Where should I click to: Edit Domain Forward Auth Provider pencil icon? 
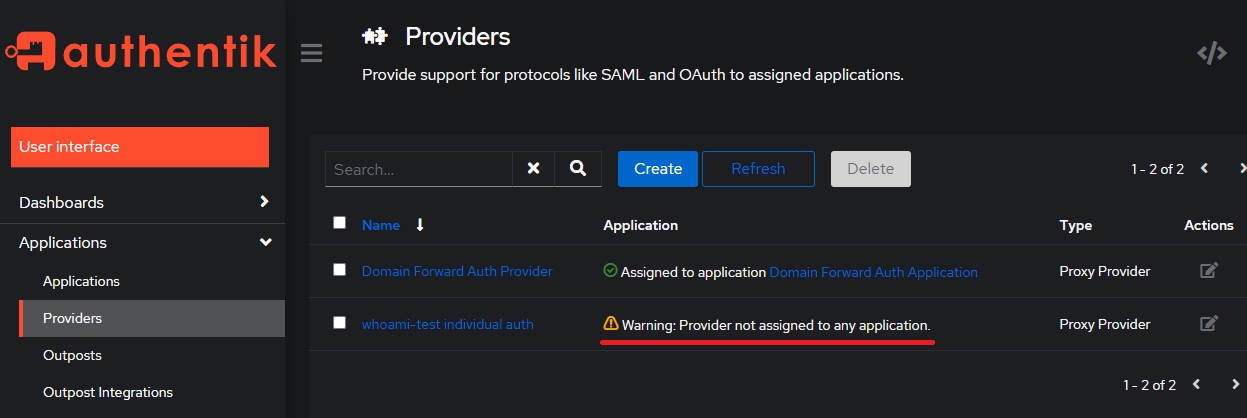coord(1209,270)
